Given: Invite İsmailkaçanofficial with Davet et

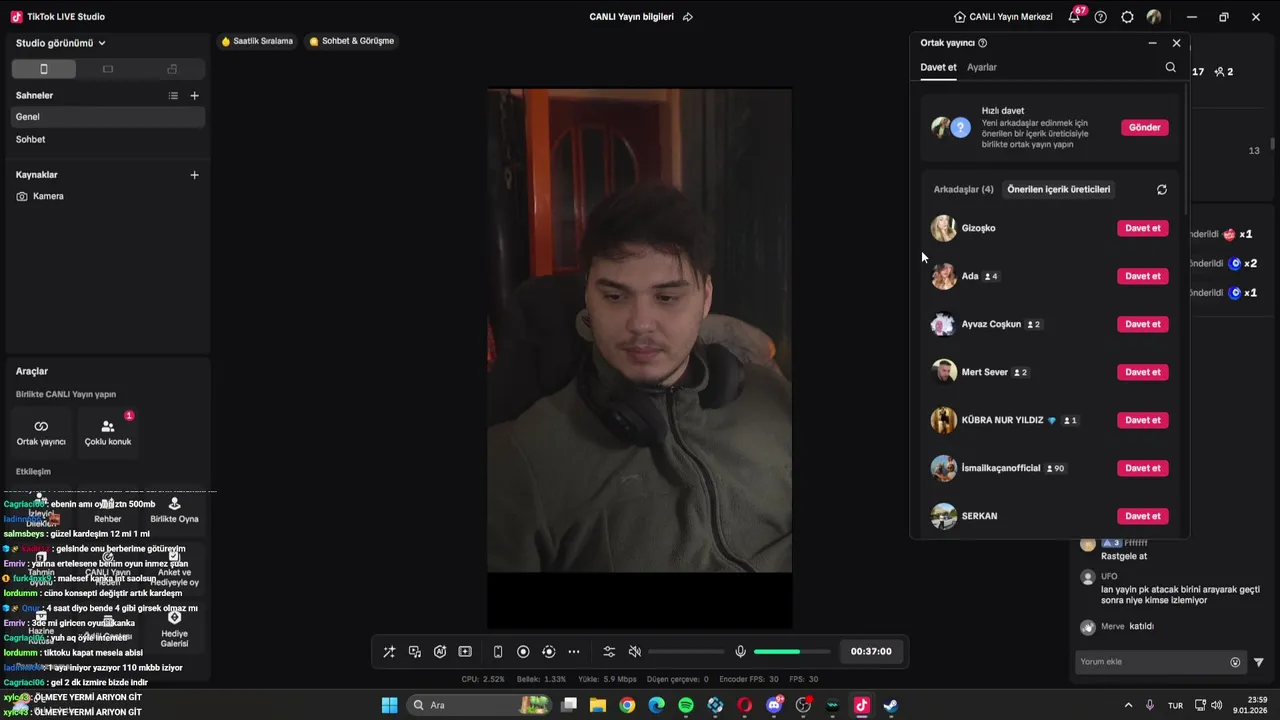Looking at the screenshot, I should [x=1143, y=468].
